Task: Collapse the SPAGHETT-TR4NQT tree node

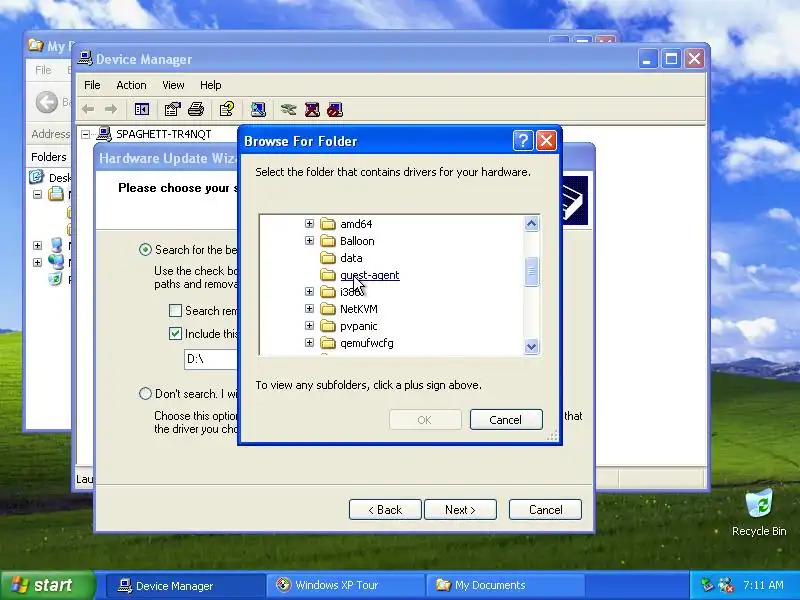Action: point(86,134)
